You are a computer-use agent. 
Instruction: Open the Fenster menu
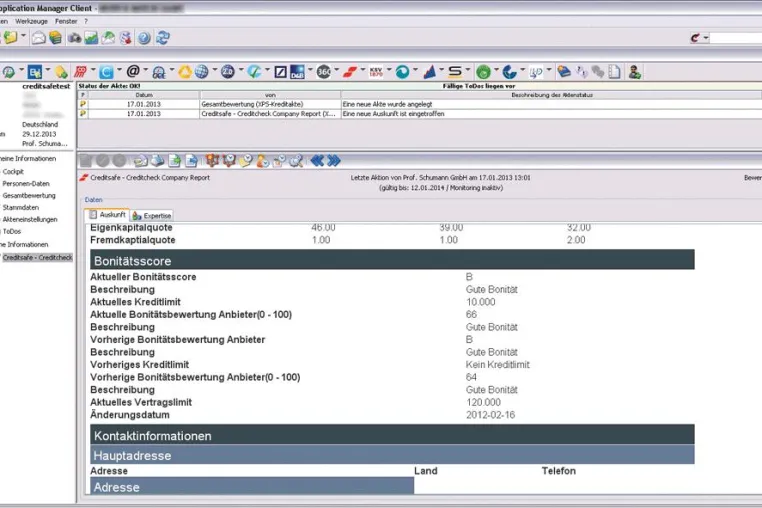pos(66,21)
